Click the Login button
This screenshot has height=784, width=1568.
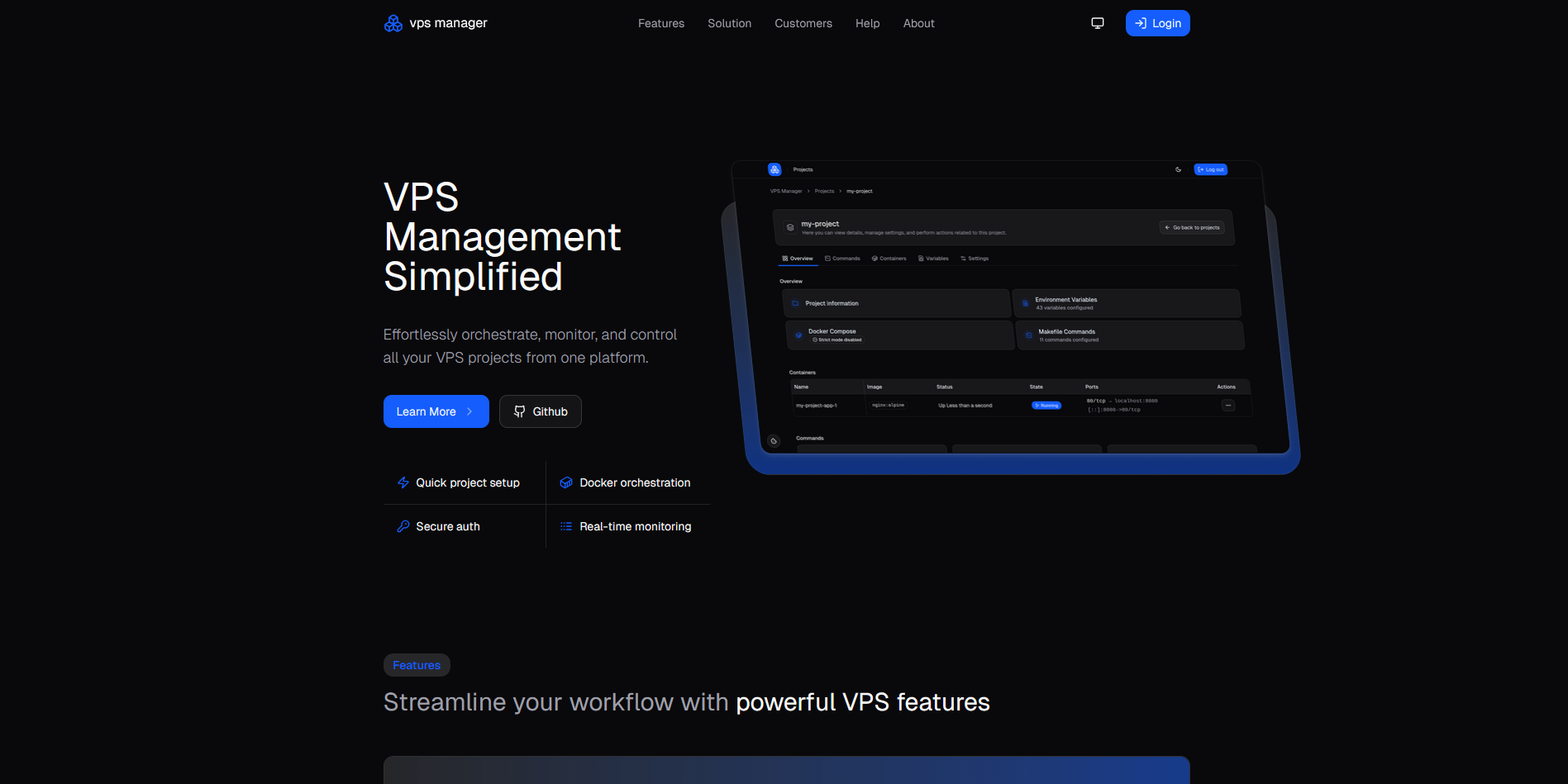[x=1157, y=23]
